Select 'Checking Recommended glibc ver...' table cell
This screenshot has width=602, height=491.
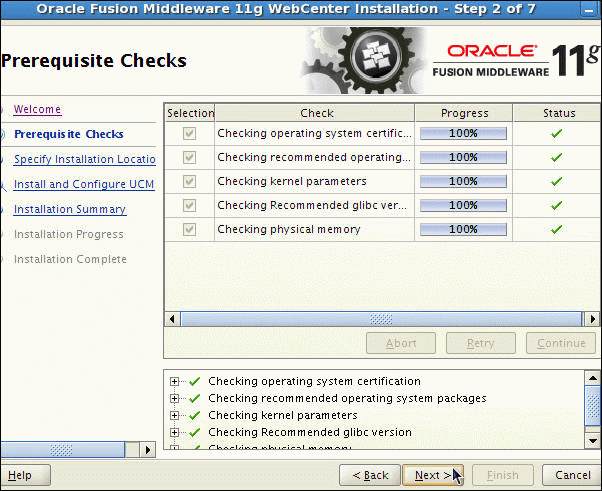(314, 205)
